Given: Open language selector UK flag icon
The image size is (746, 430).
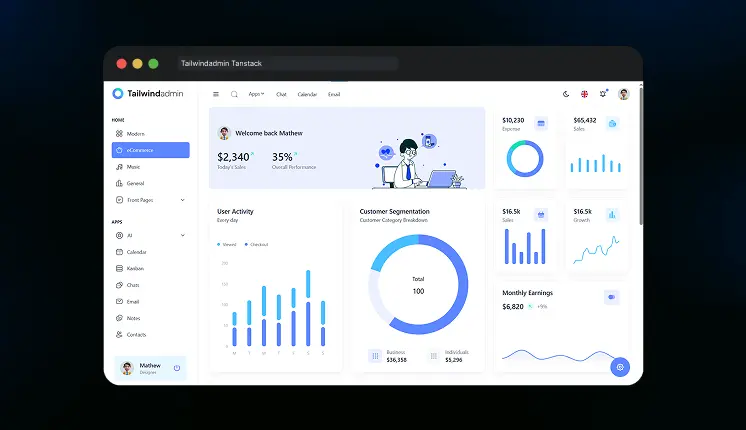Looking at the screenshot, I should coord(584,94).
